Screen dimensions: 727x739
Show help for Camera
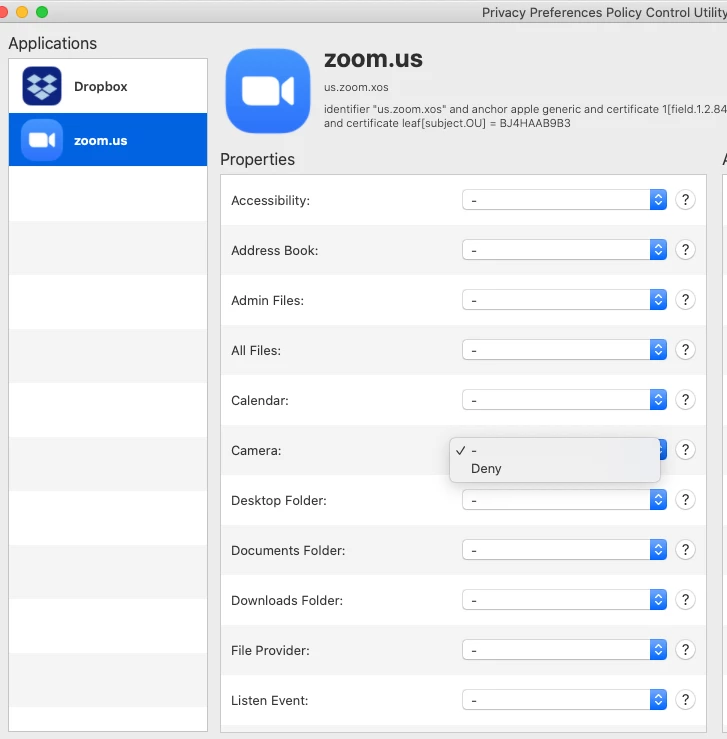coord(685,450)
